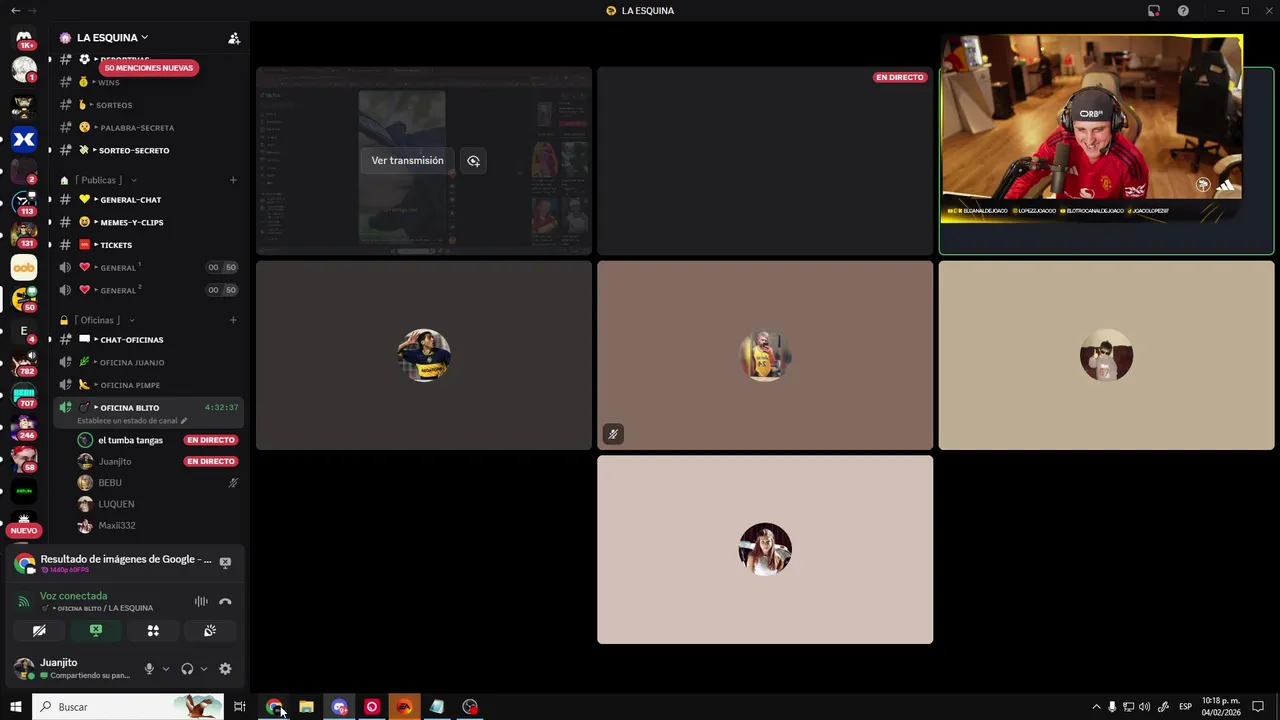
Task: Open noise suppression waveform icon
Action: 201,601
